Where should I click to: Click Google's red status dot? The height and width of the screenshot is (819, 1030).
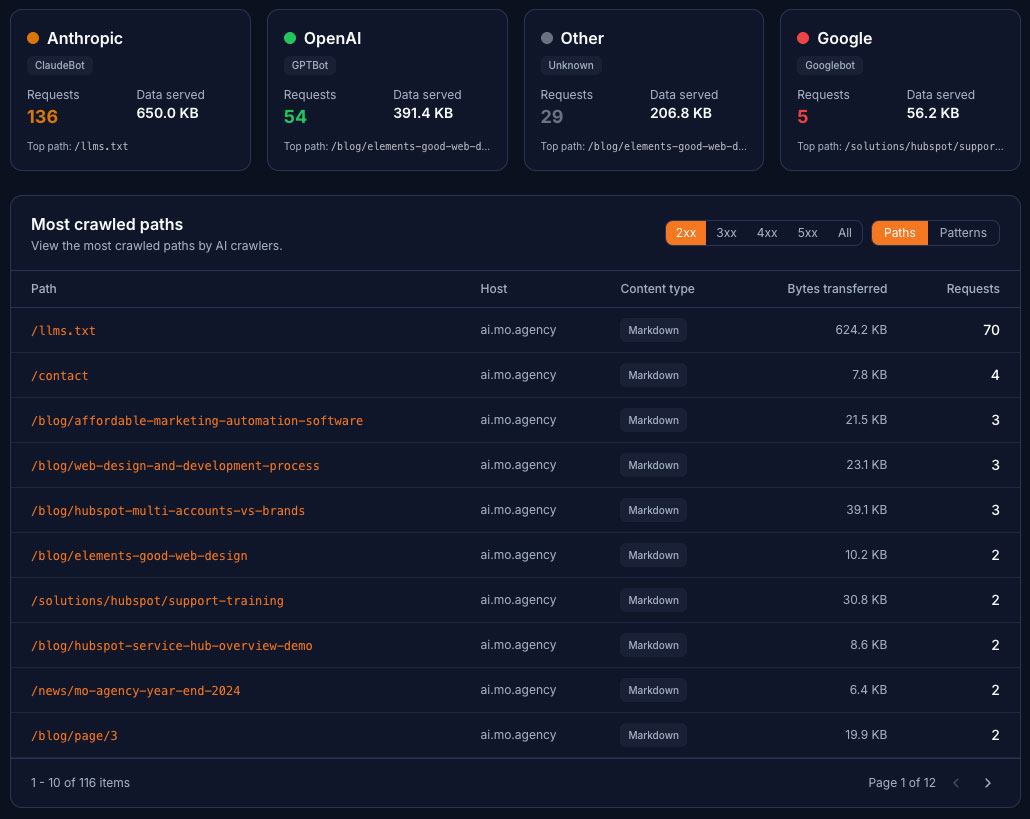(803, 38)
